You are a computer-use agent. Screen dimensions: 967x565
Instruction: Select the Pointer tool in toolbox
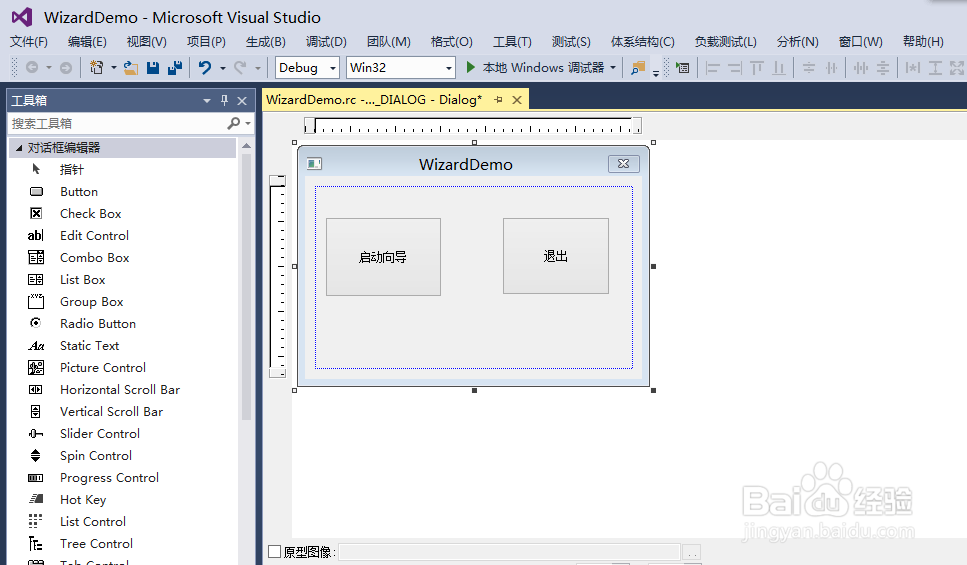[122, 169]
